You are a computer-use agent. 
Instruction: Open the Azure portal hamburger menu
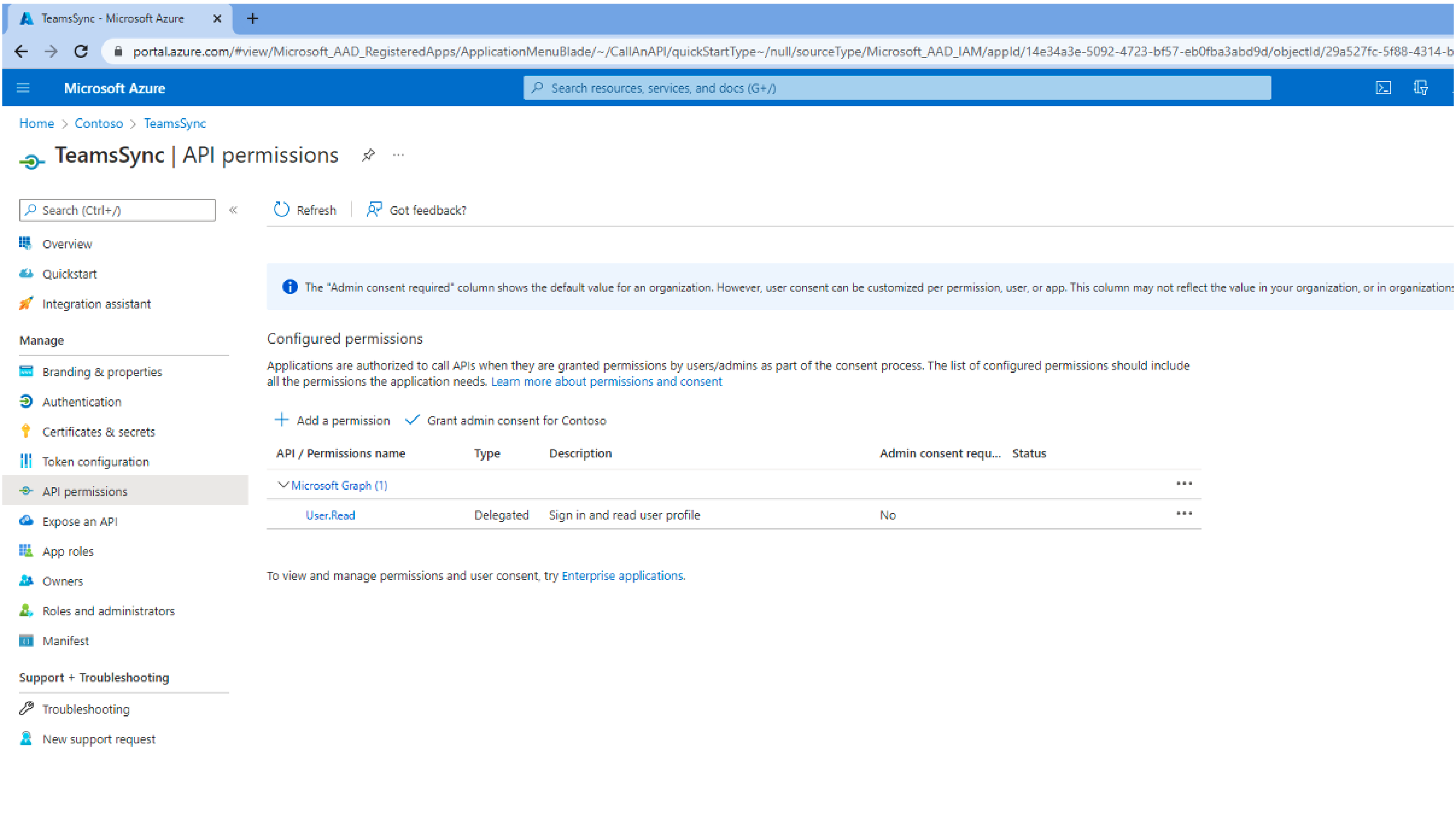point(23,88)
